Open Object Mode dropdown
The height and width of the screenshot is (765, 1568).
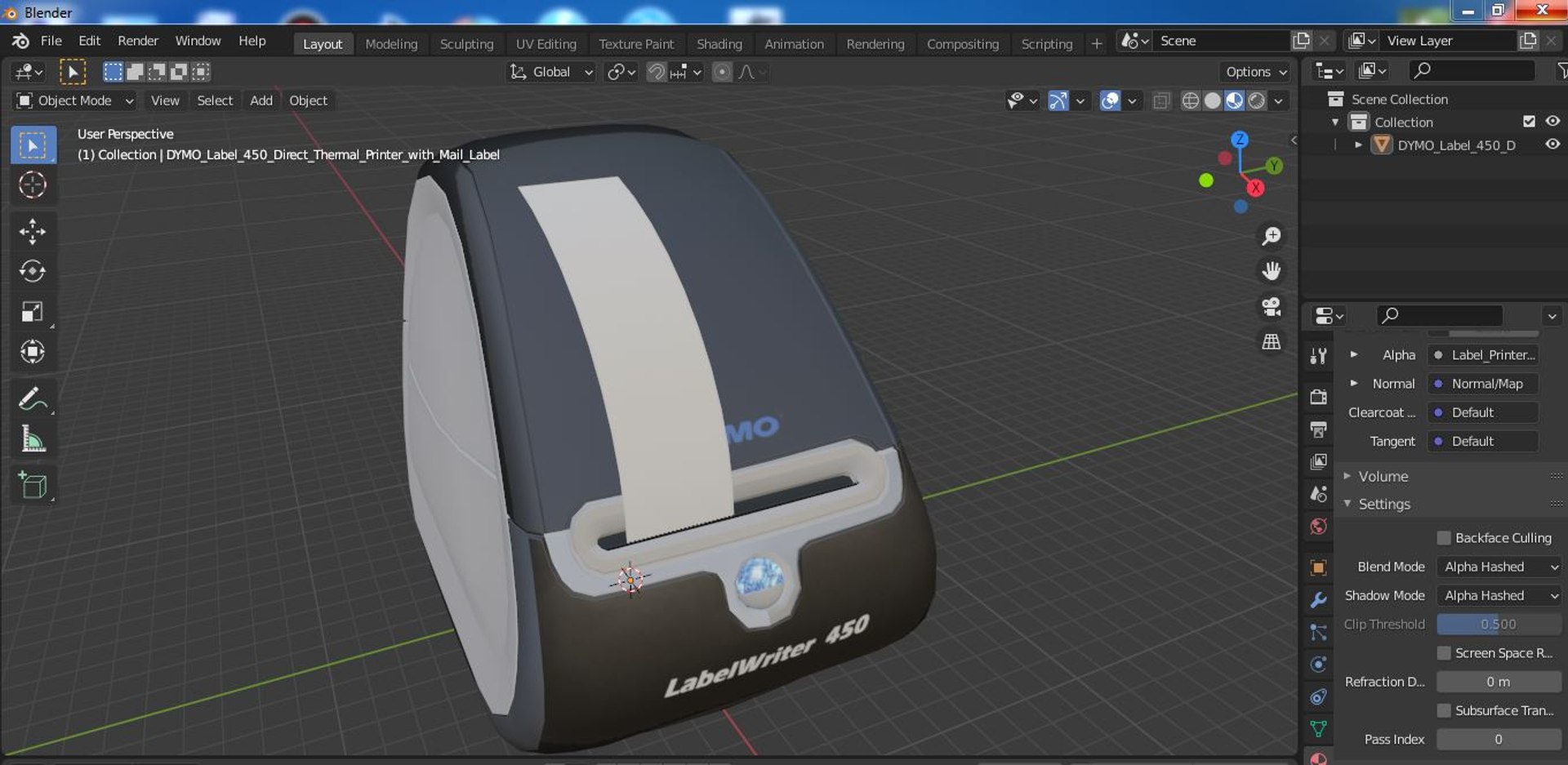click(75, 100)
